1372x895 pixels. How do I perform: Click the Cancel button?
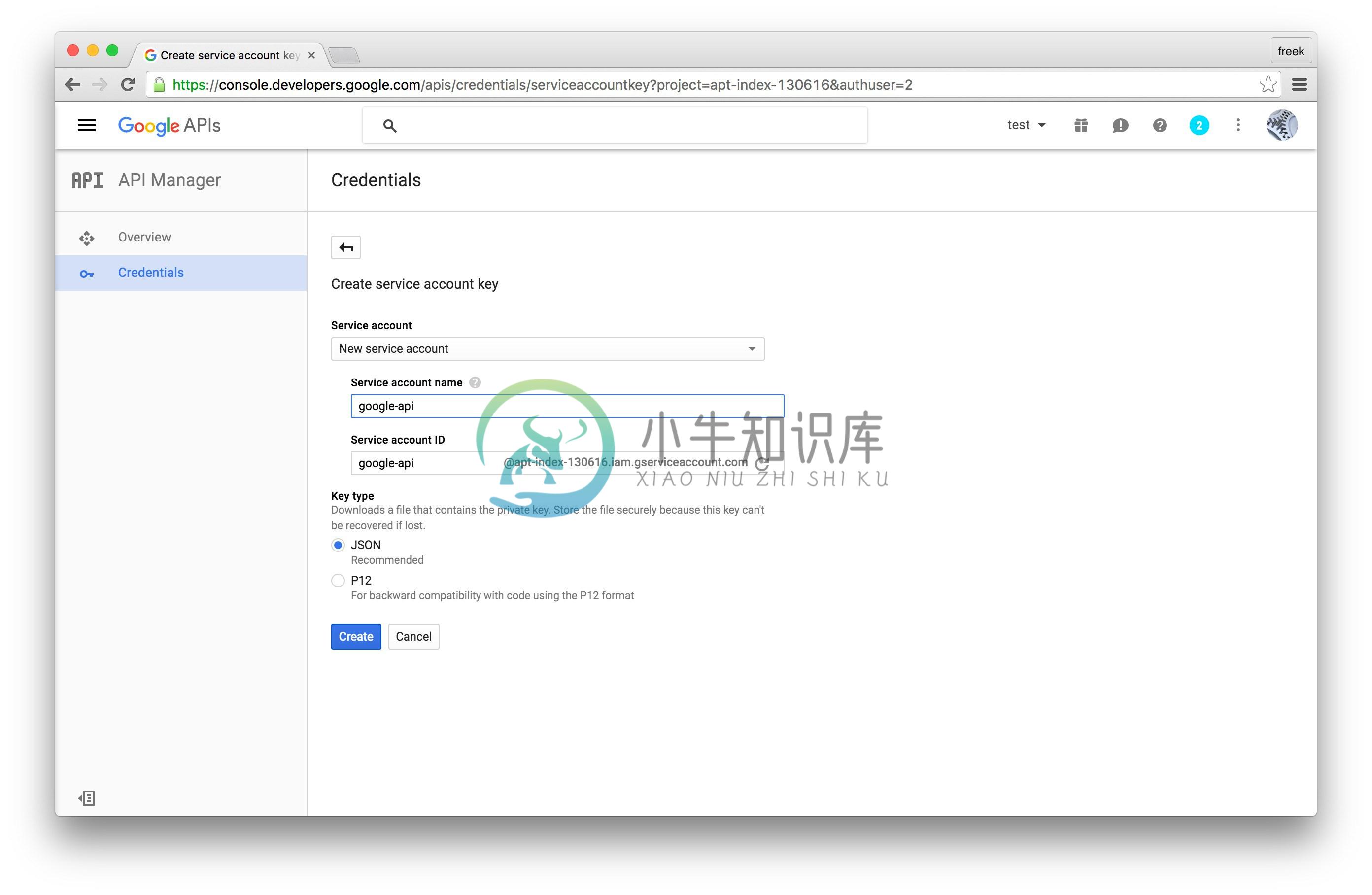coord(414,637)
